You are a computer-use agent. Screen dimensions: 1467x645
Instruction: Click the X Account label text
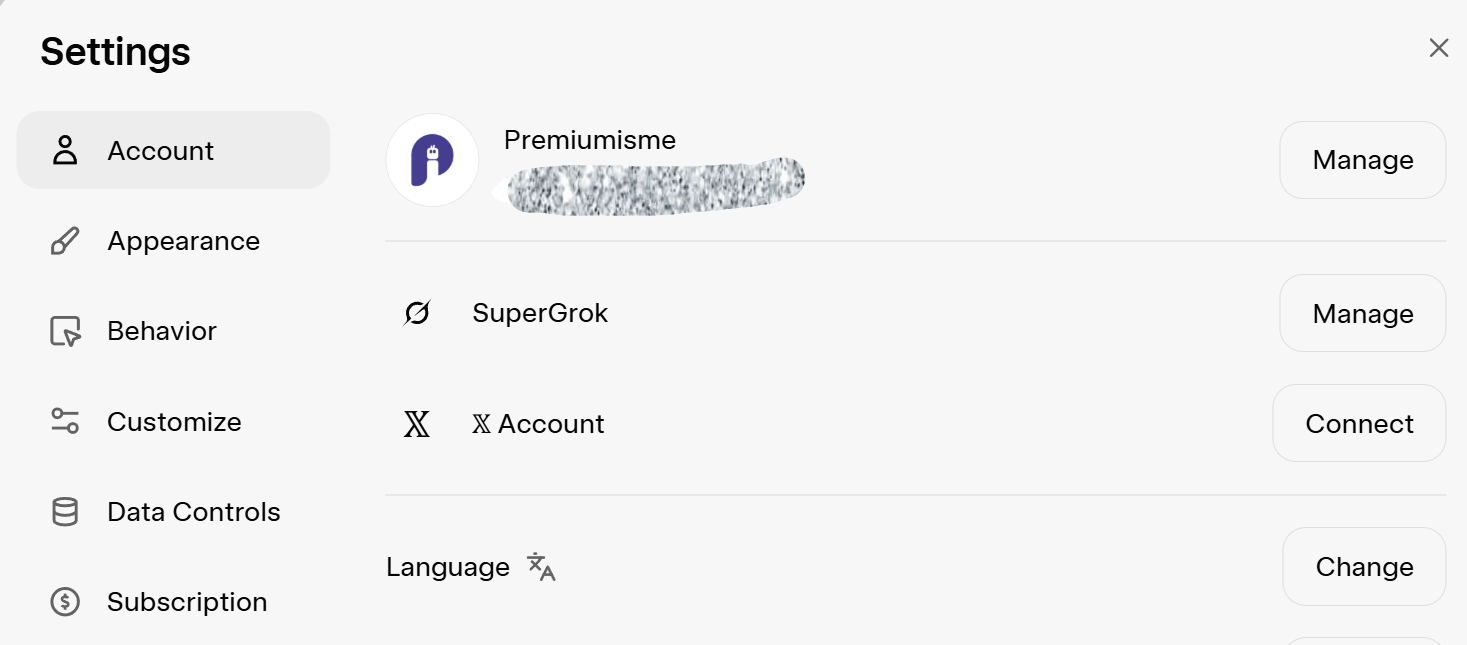pos(539,424)
